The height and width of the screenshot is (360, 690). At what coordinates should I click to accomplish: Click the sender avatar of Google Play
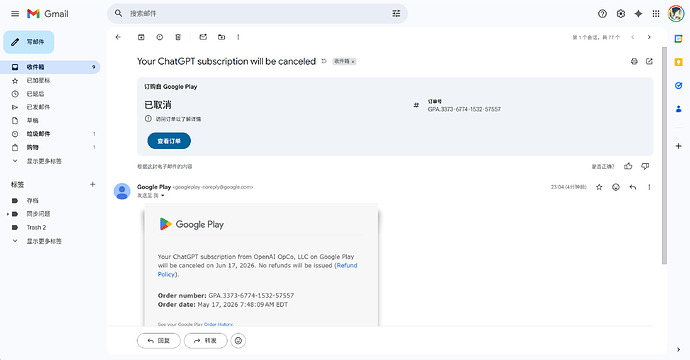tap(122, 191)
